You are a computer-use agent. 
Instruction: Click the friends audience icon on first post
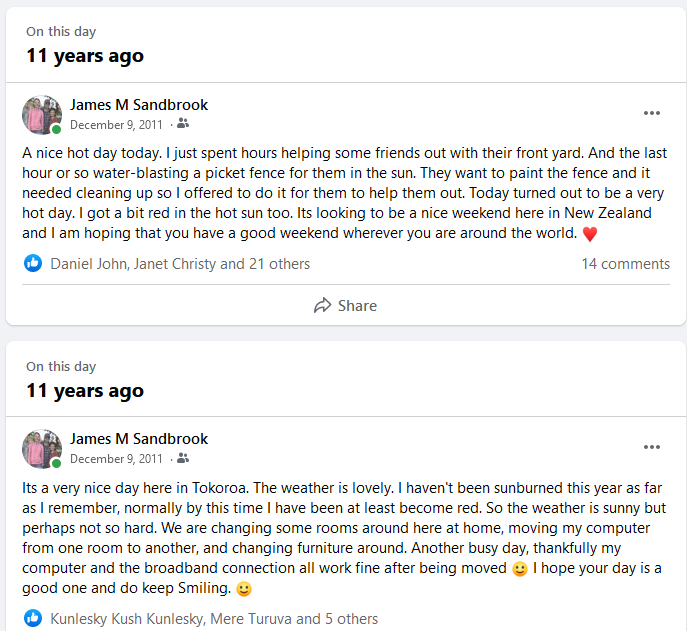[x=183, y=124]
